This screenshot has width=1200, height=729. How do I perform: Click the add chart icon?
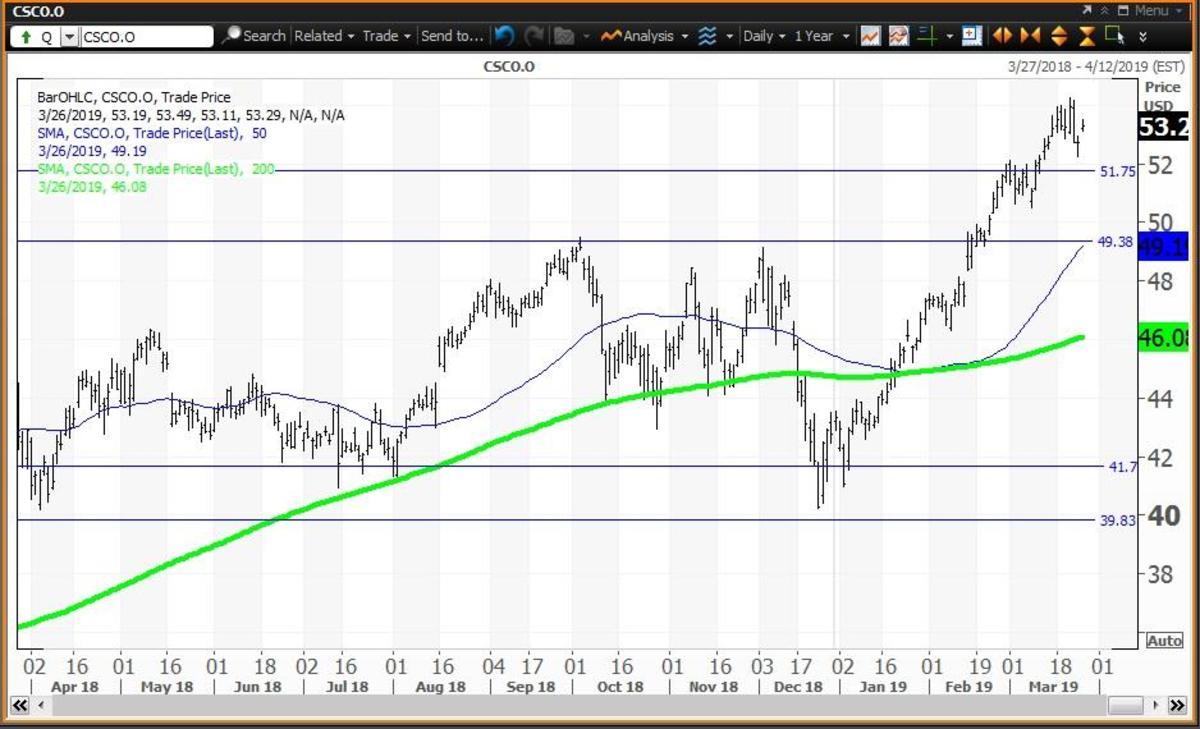click(x=870, y=36)
